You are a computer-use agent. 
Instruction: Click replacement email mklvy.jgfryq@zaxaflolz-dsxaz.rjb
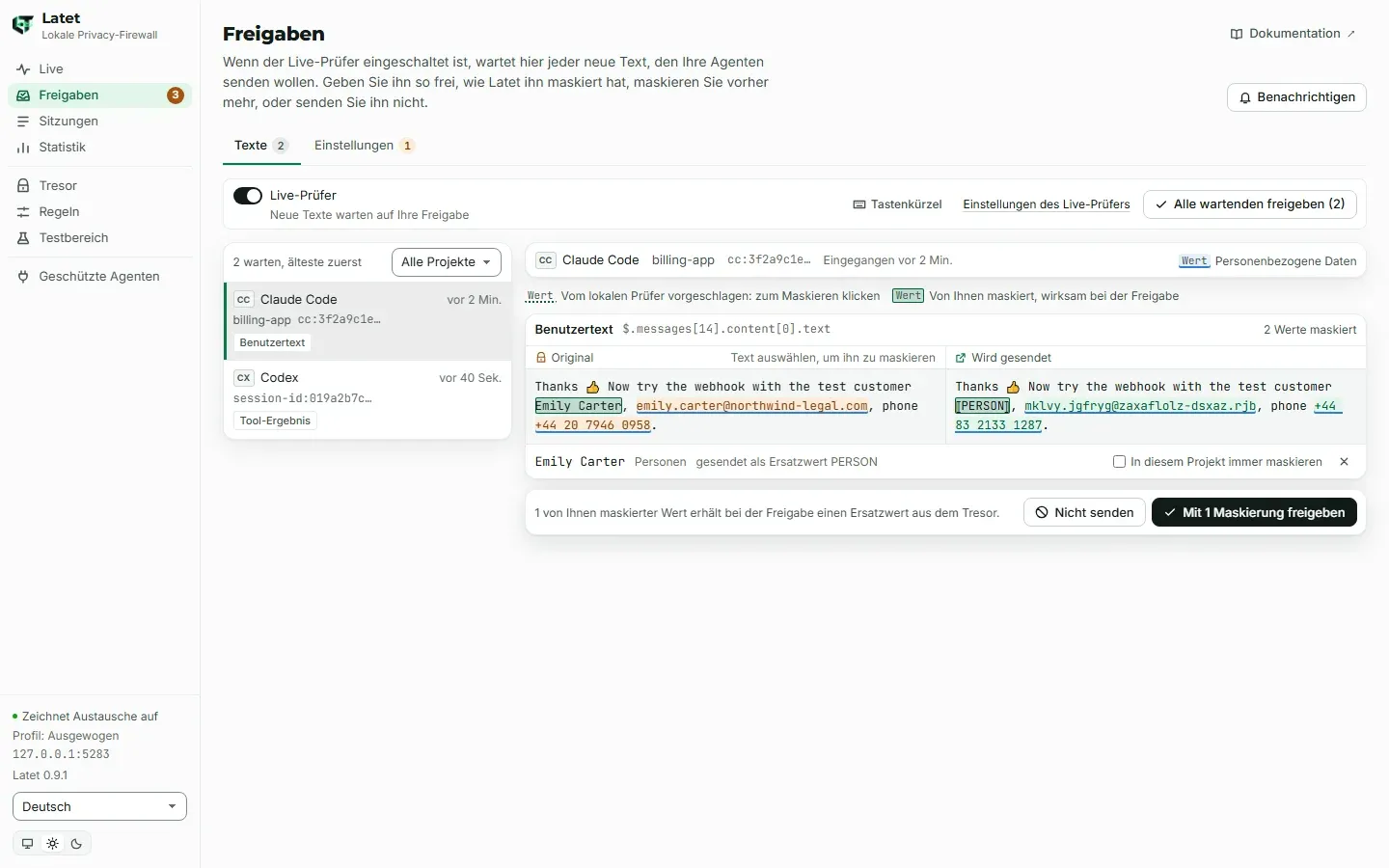click(1140, 406)
